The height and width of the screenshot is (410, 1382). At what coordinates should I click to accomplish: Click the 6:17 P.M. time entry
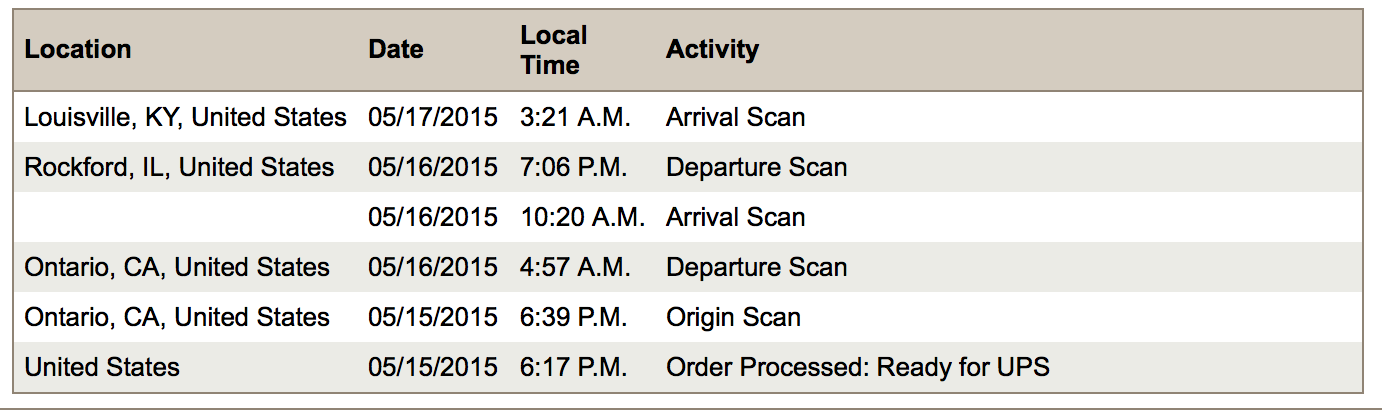[x=574, y=367]
